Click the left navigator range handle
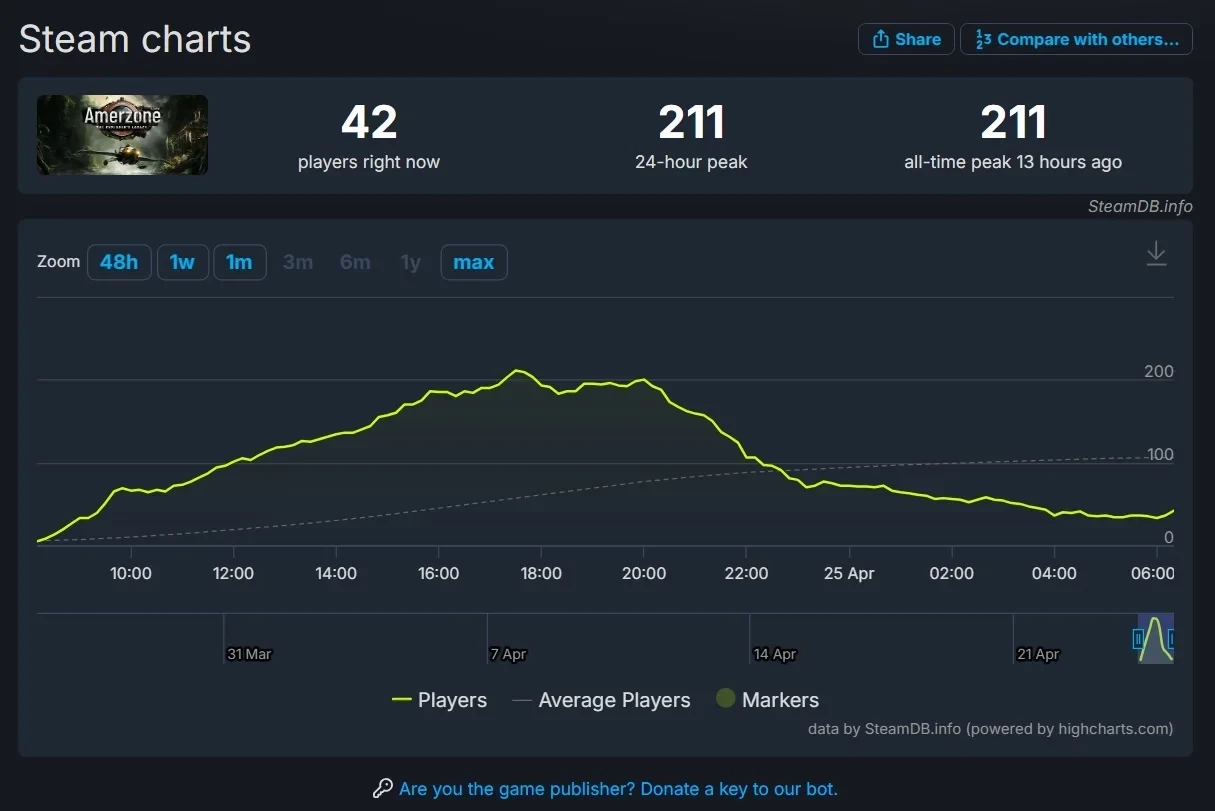Image resolution: width=1215 pixels, height=811 pixels. coord(1138,638)
